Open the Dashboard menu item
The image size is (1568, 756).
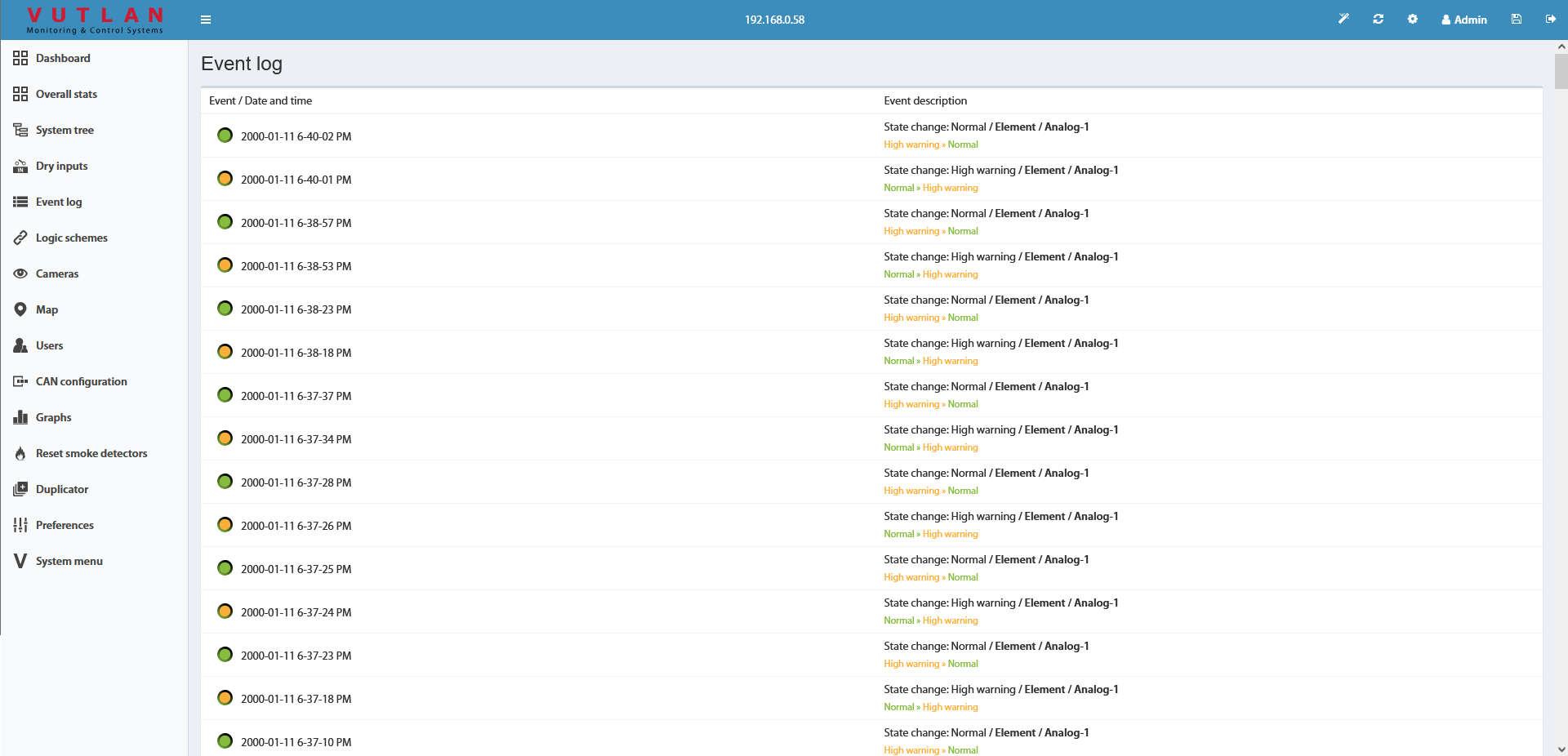click(63, 58)
